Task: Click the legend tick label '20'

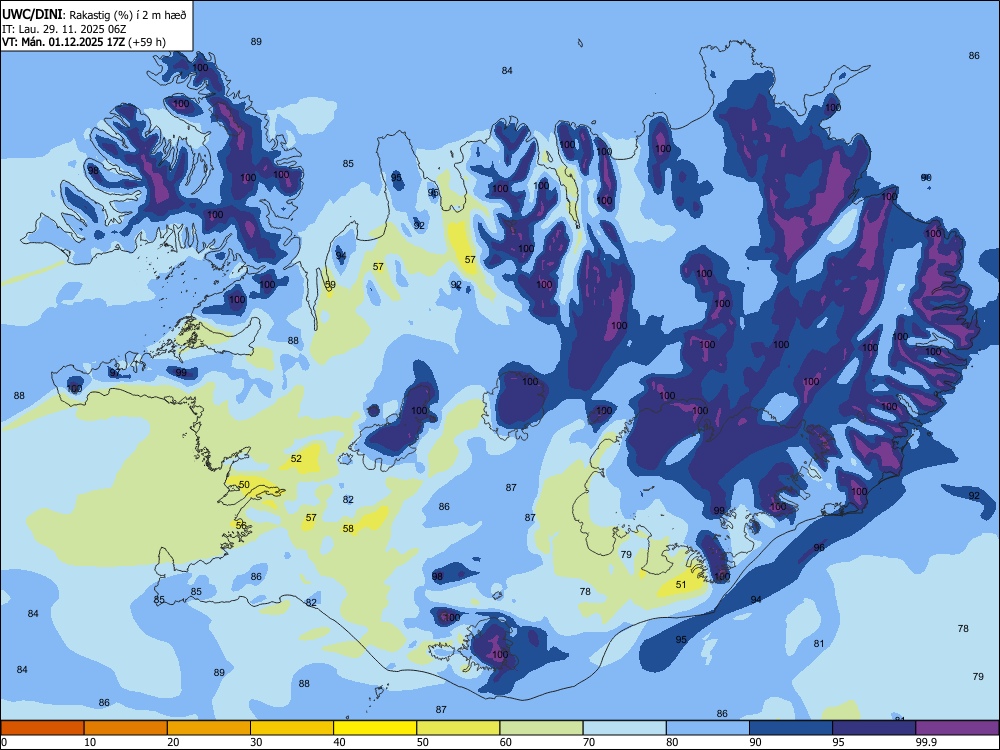Action: pyautogui.click(x=173, y=742)
